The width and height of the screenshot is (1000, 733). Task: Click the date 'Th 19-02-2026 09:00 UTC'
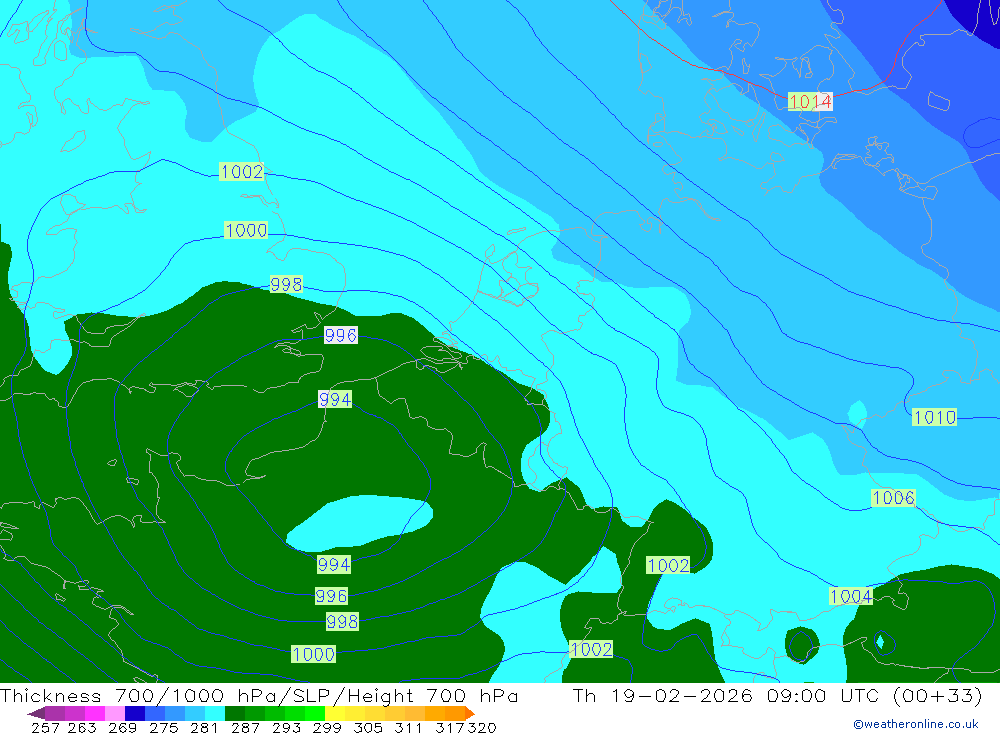[729, 695]
